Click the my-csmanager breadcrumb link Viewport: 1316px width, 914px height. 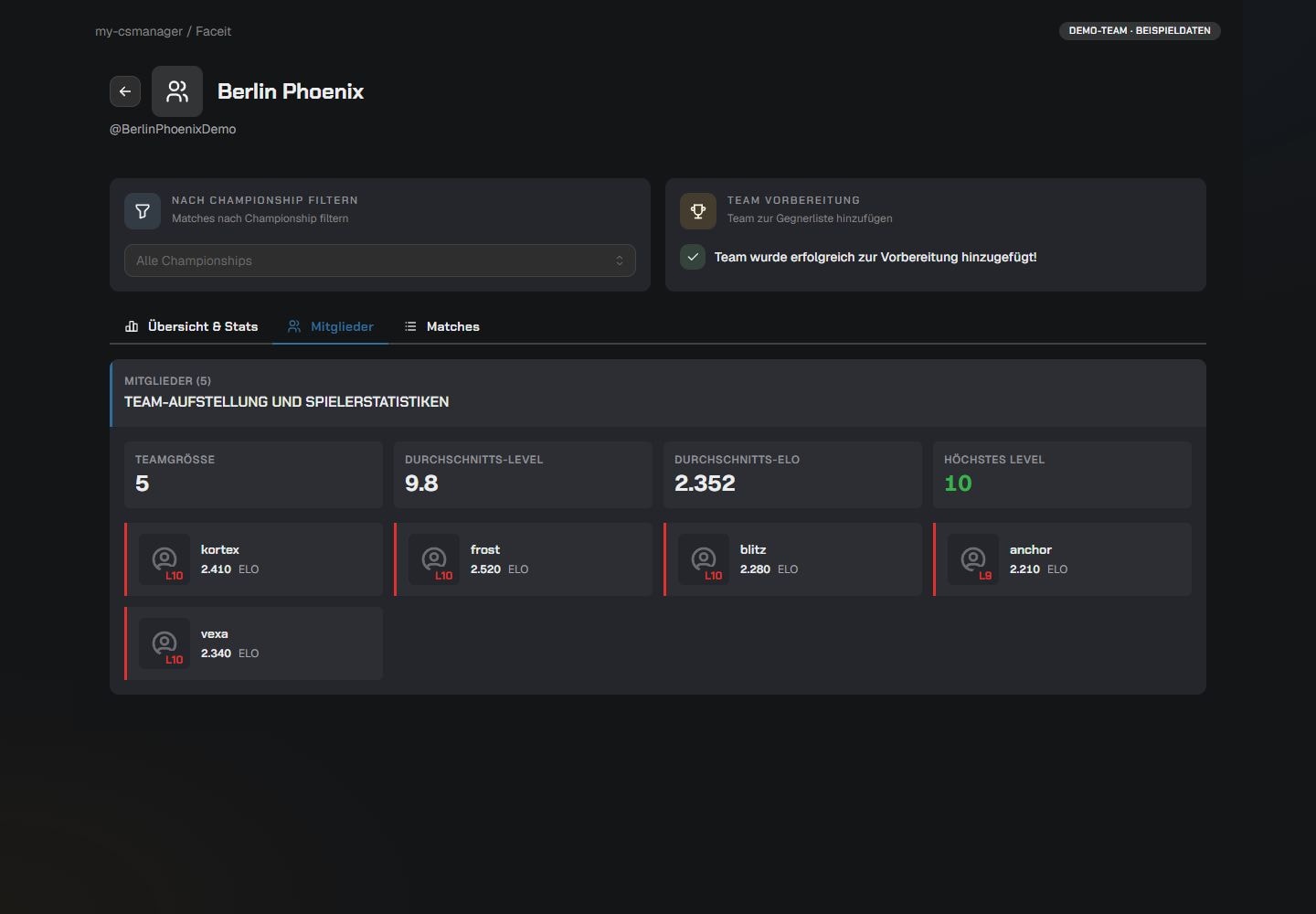(139, 31)
